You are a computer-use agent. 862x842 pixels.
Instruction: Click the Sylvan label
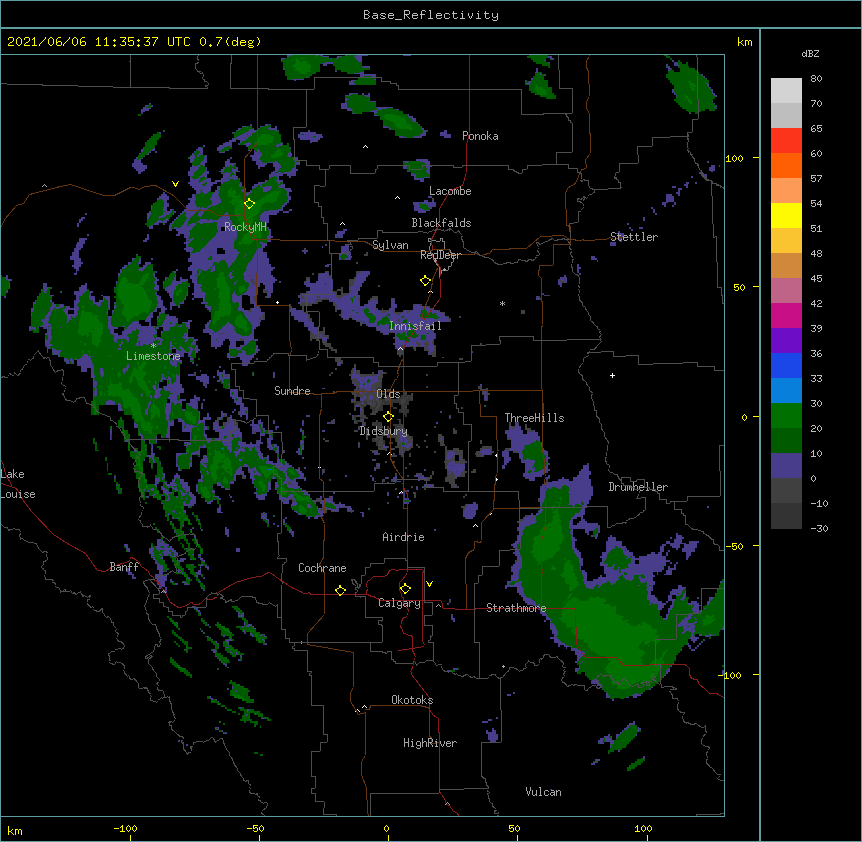tap(390, 245)
